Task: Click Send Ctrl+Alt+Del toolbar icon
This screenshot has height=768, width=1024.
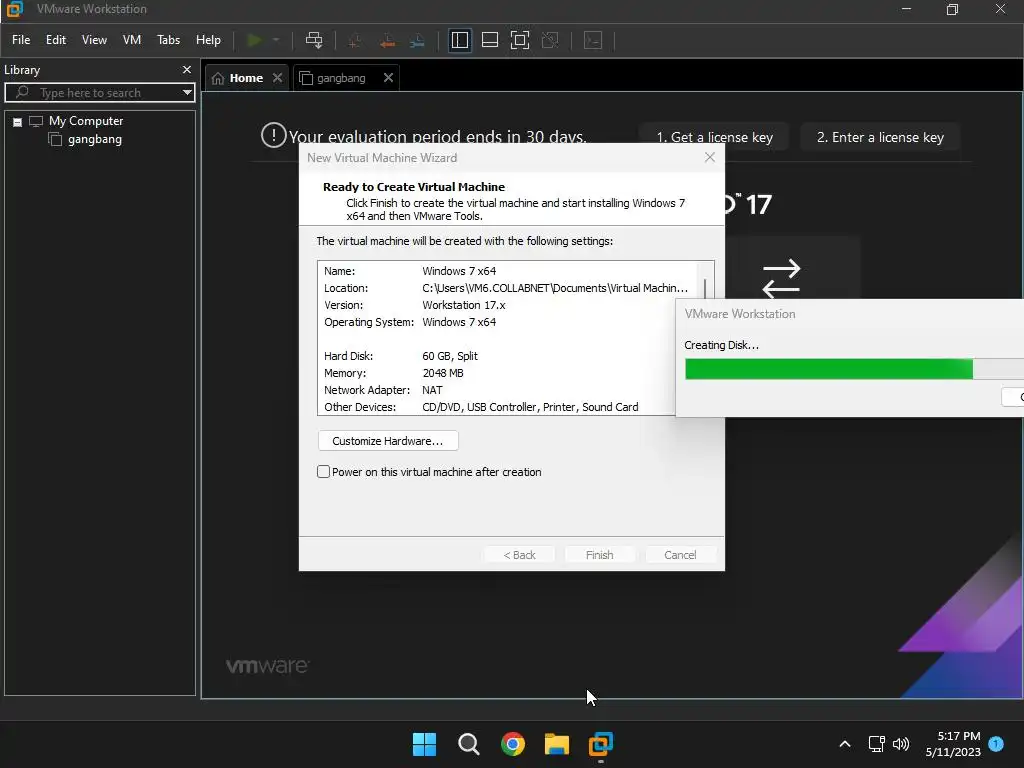Action: (x=314, y=40)
